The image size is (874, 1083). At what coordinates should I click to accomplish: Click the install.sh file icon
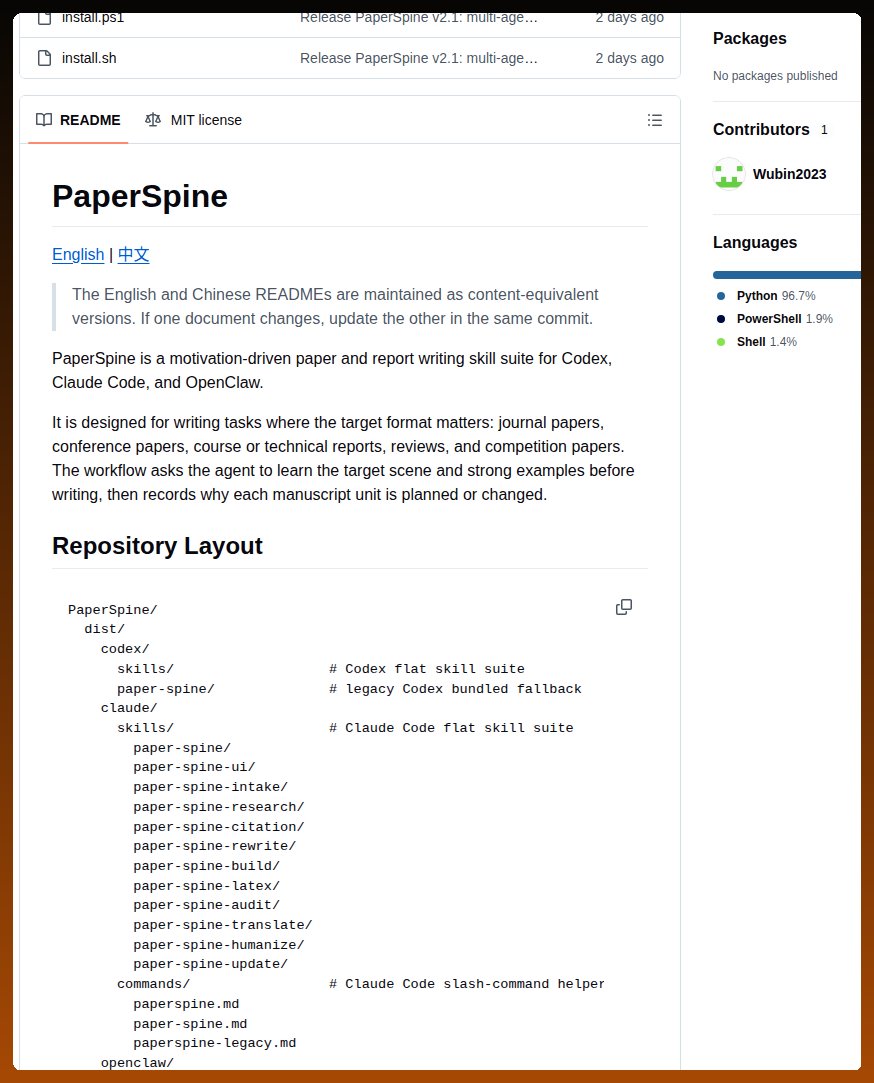pyautogui.click(x=45, y=58)
